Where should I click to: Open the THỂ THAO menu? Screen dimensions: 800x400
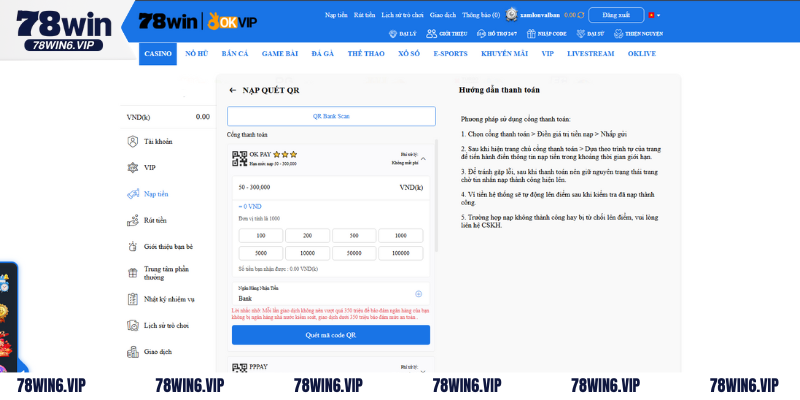(366, 54)
